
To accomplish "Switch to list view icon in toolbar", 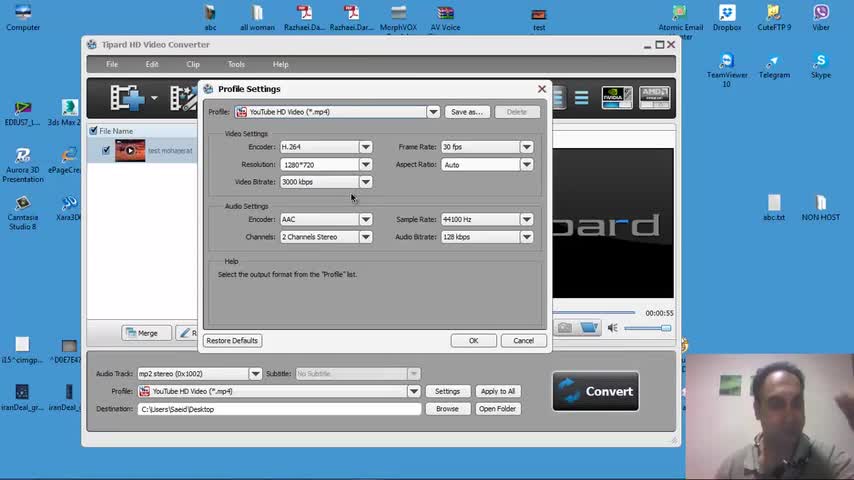I will tap(581, 98).
